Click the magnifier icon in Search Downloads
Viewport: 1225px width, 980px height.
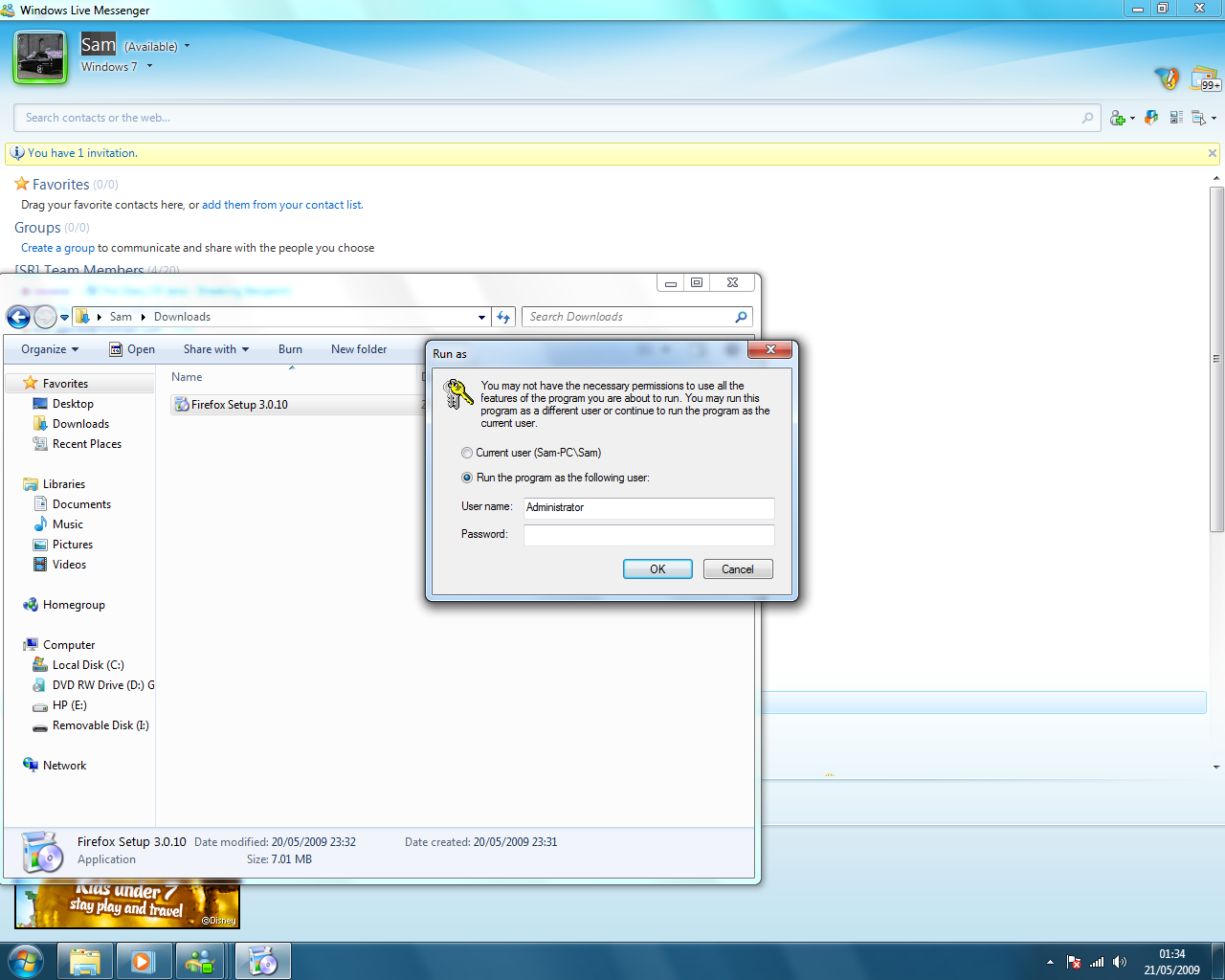click(741, 317)
